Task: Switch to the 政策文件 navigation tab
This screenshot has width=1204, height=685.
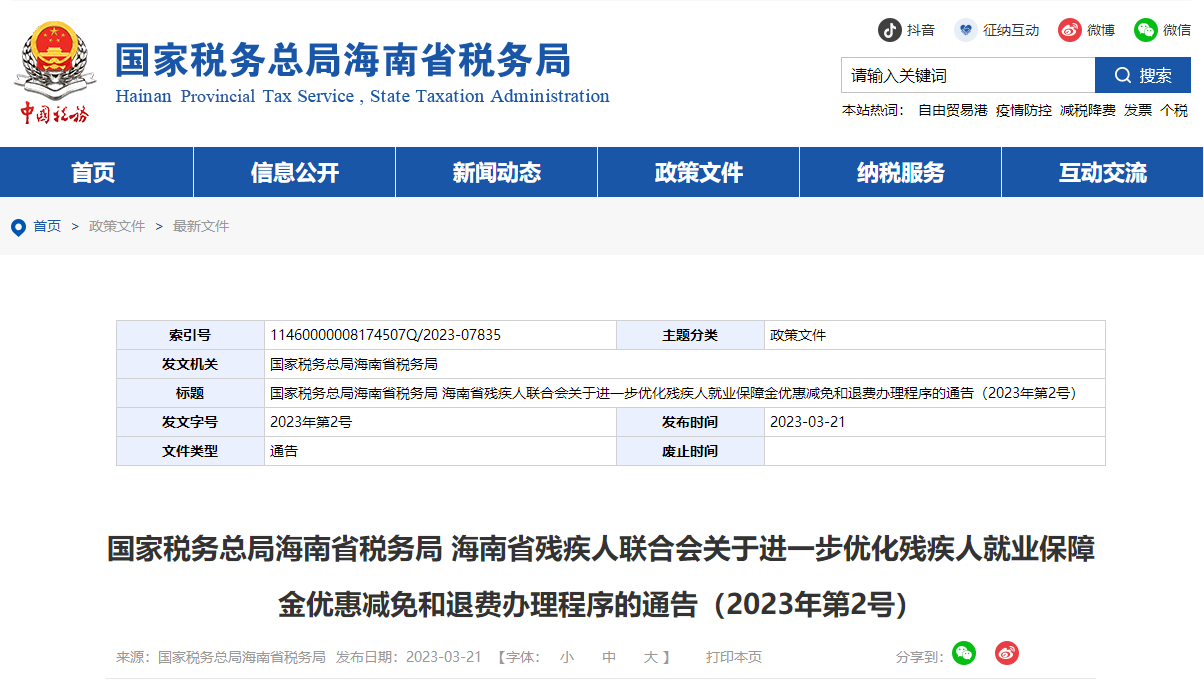Action: [698, 172]
